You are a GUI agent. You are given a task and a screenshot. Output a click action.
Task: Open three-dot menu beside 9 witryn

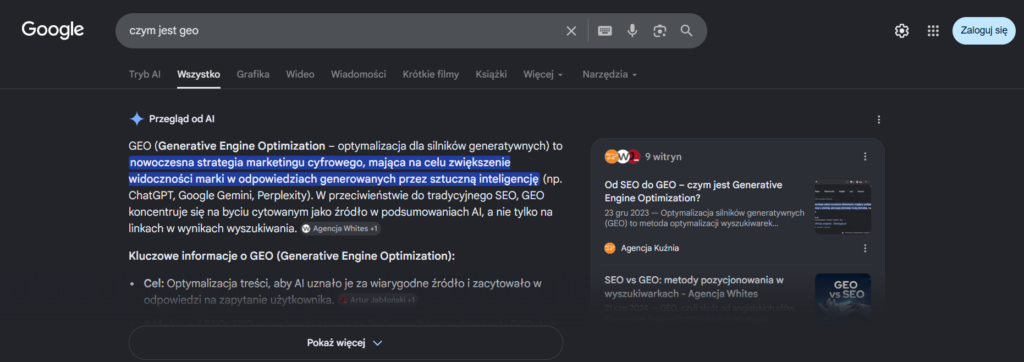point(865,157)
